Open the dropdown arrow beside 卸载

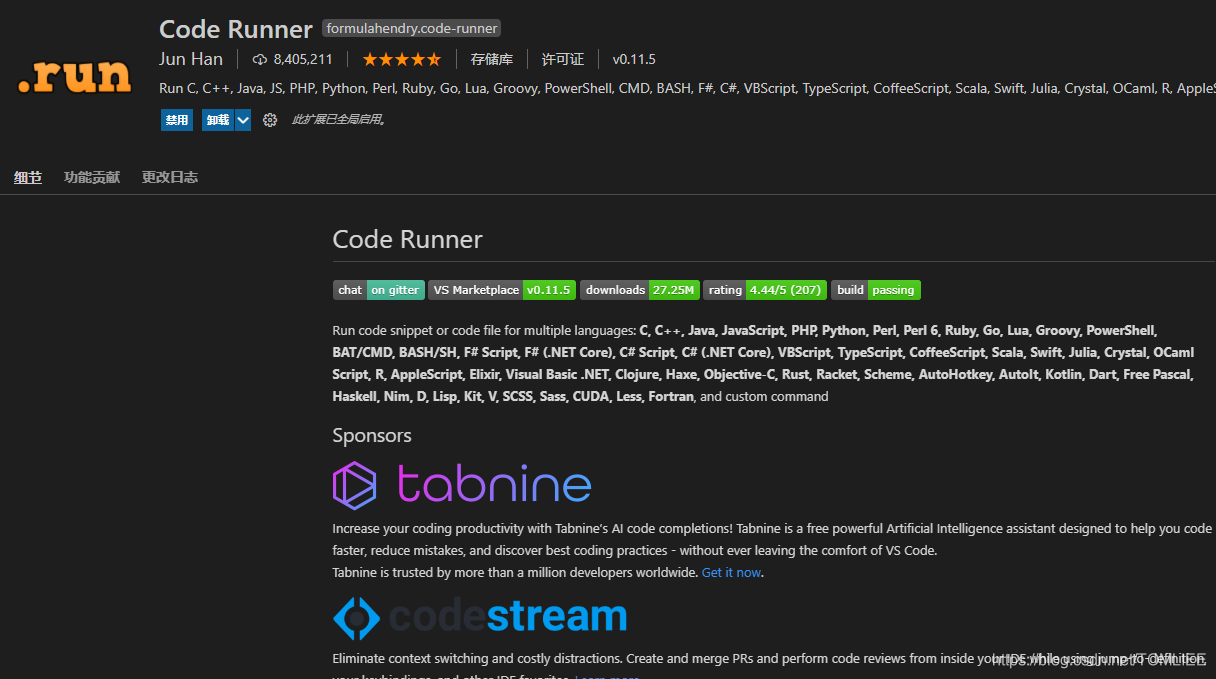[x=243, y=120]
